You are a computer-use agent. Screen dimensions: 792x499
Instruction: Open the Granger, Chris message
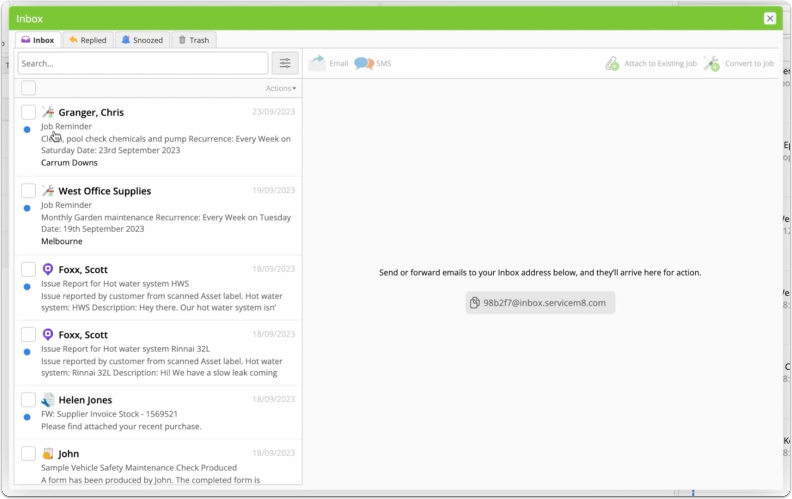pyautogui.click(x=158, y=137)
